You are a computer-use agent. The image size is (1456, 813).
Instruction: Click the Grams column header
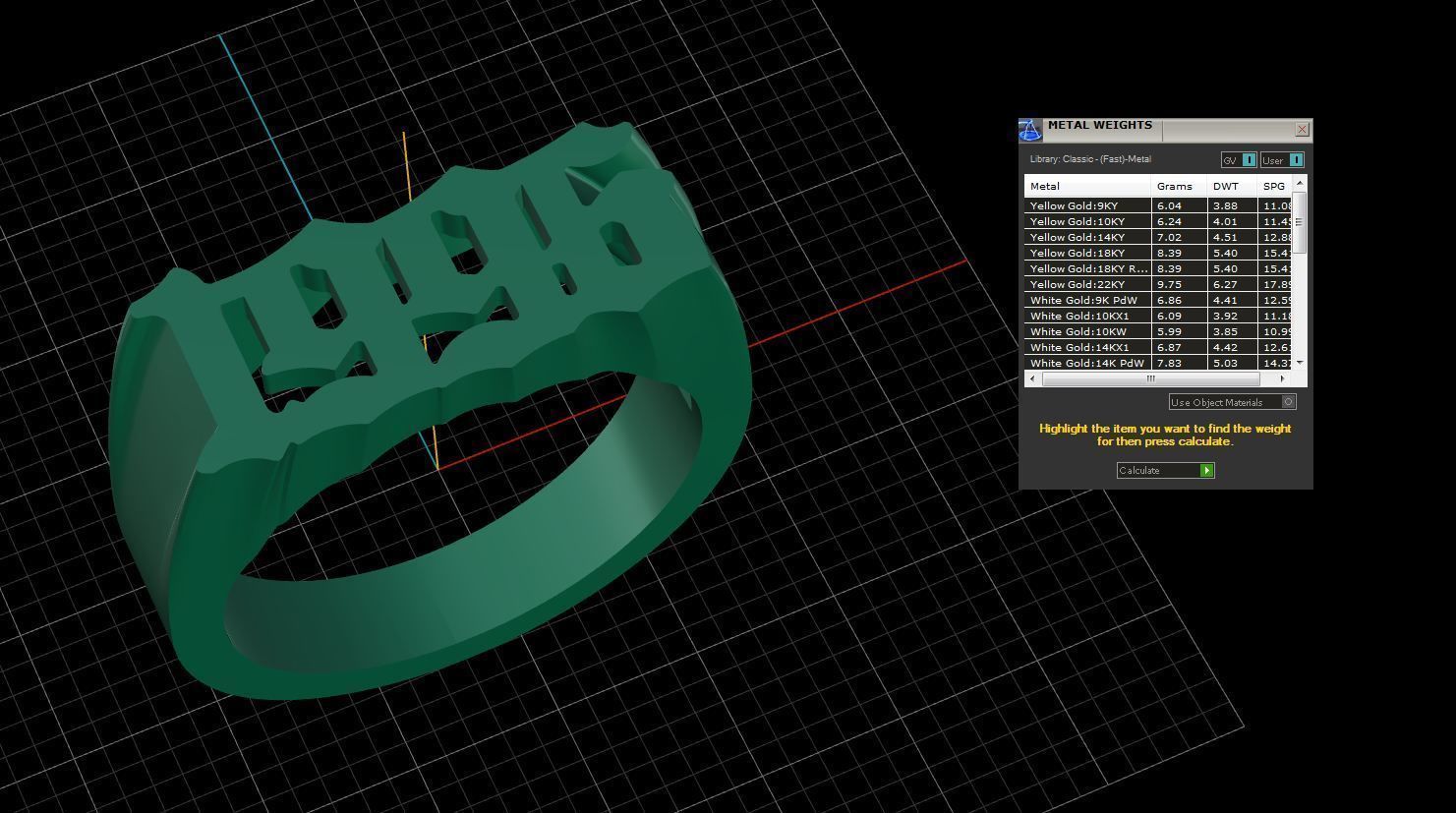(x=1179, y=186)
